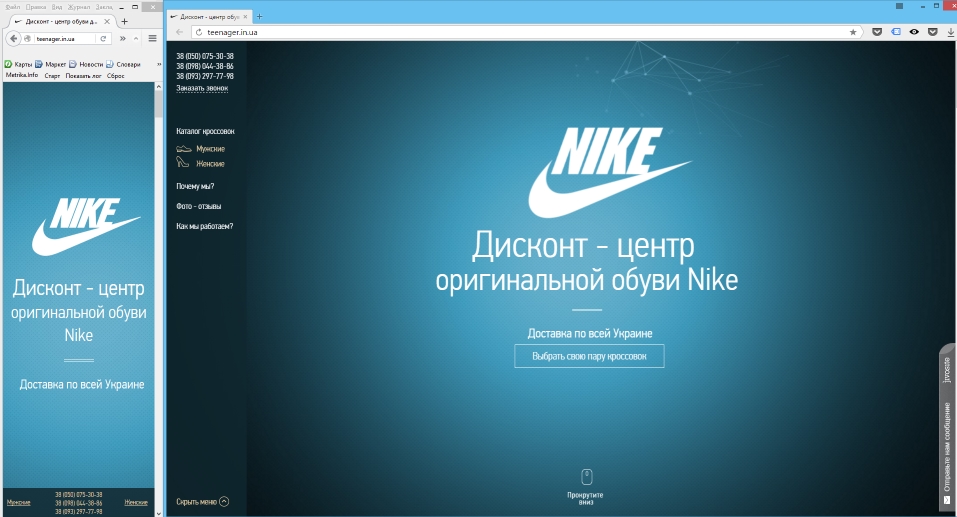Click Nike logo in the left narrow window
This screenshot has height=517, width=957.
[85, 226]
